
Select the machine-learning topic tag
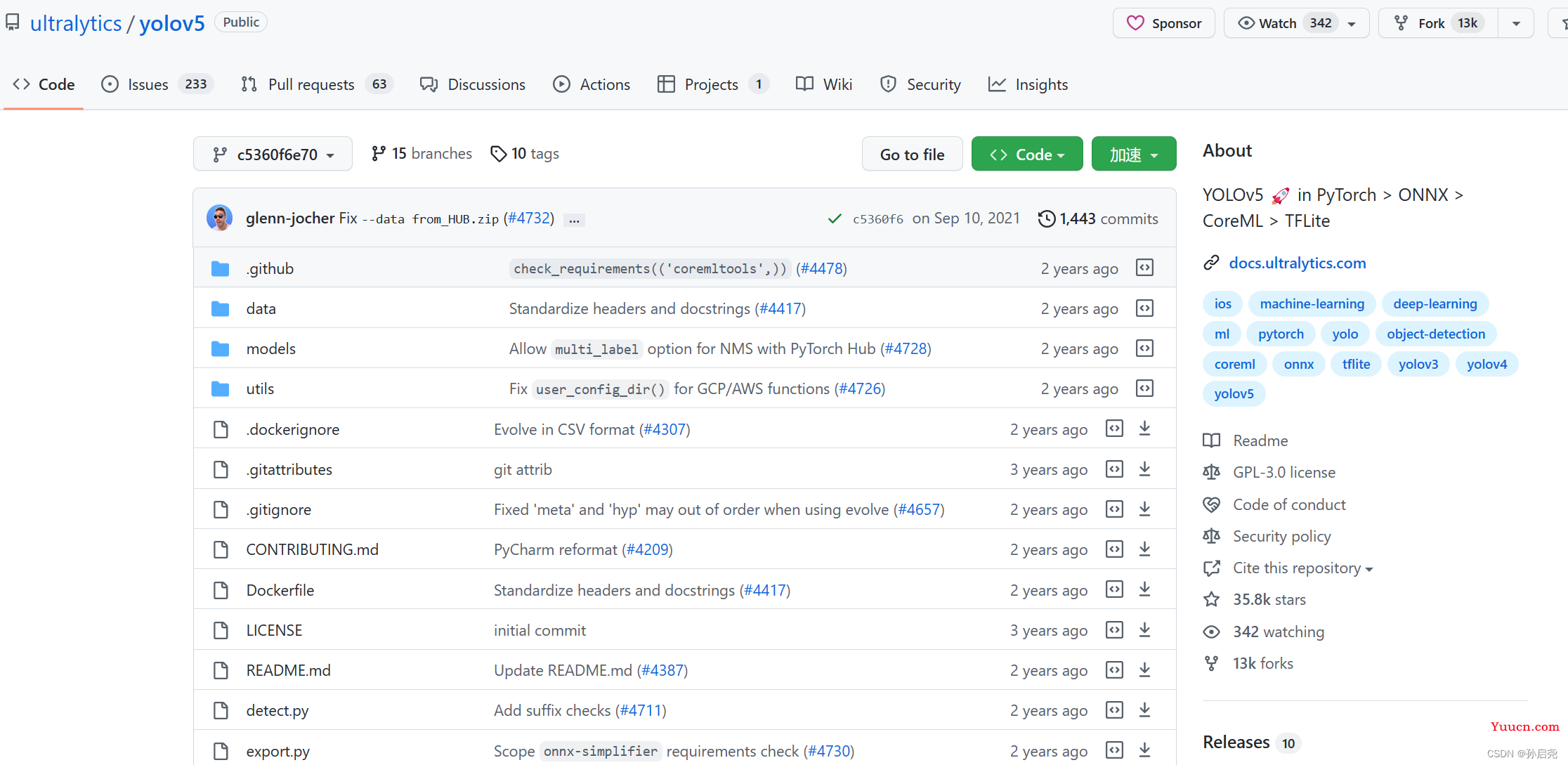click(1312, 303)
